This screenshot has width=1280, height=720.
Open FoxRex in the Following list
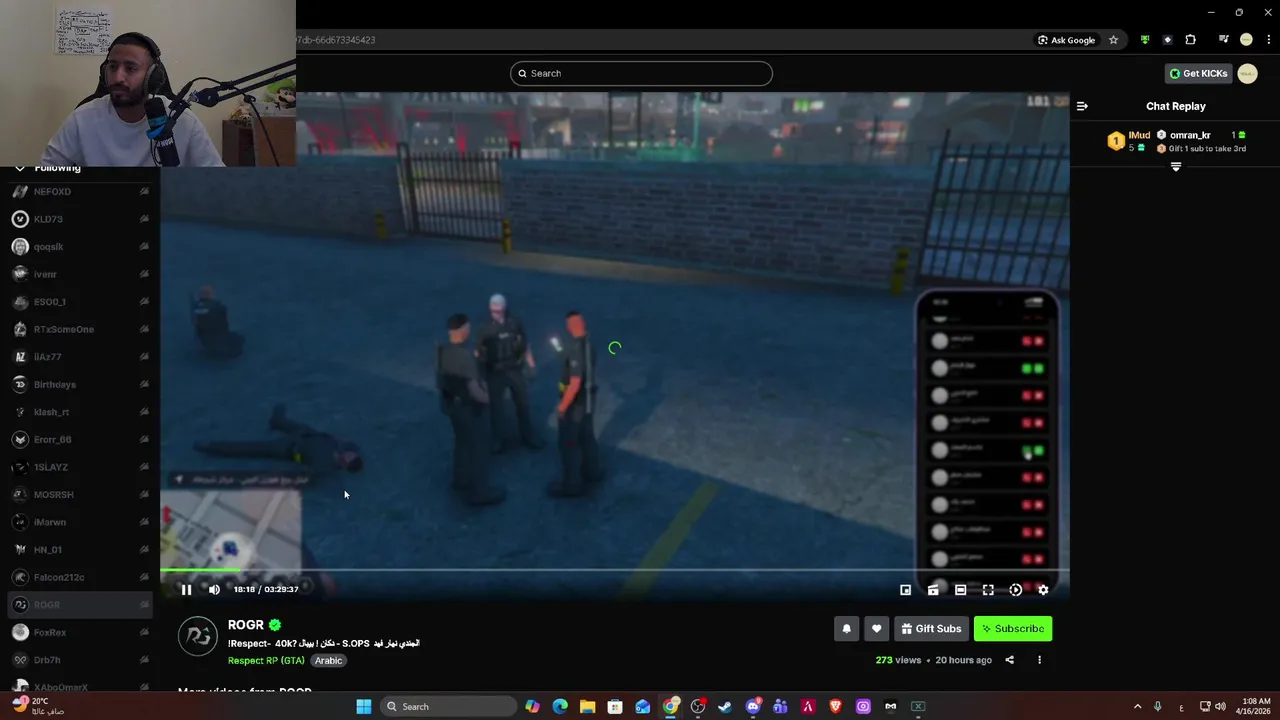pyautogui.click(x=80, y=632)
